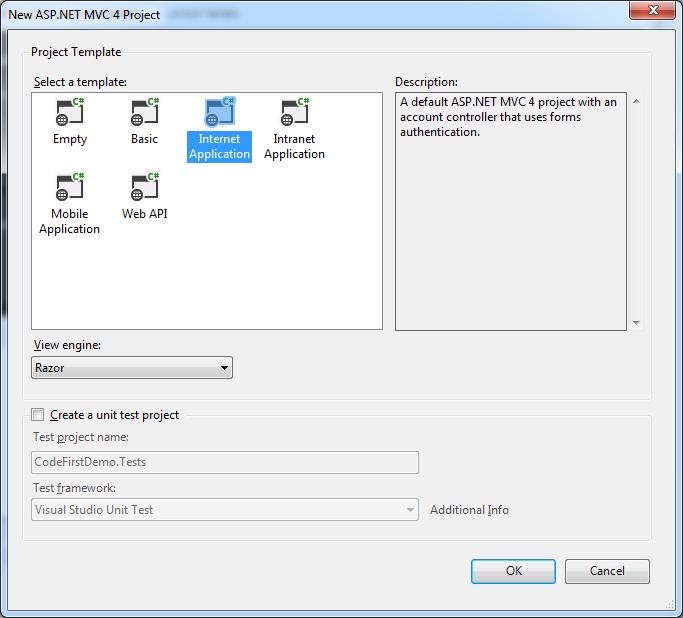Select the Internet Application template icon
The width and height of the screenshot is (683, 618).
(x=219, y=113)
